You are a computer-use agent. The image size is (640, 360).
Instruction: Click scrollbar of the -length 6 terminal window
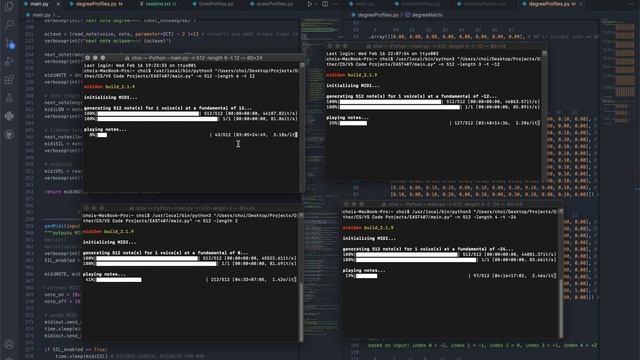click(x=302, y=127)
